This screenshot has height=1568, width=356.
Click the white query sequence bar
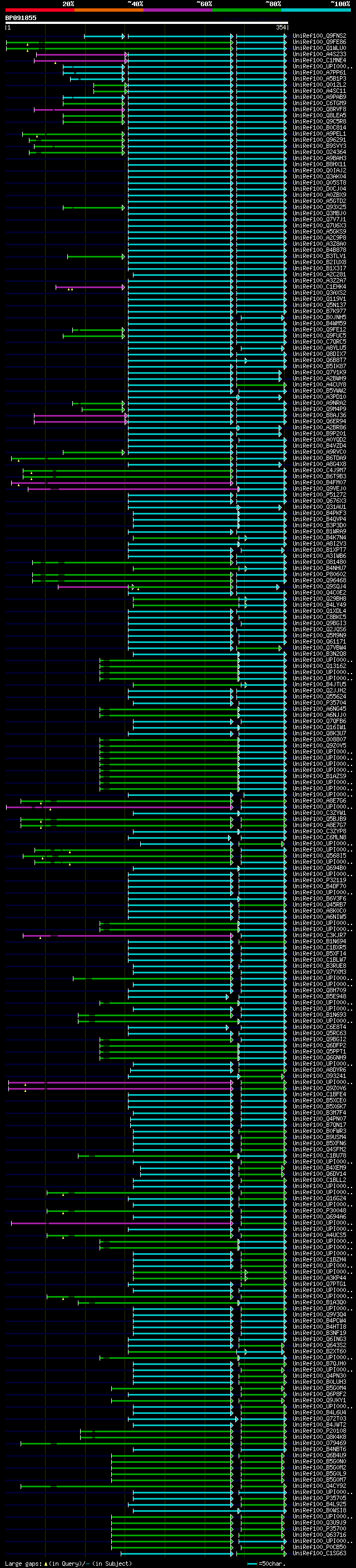point(147,23)
